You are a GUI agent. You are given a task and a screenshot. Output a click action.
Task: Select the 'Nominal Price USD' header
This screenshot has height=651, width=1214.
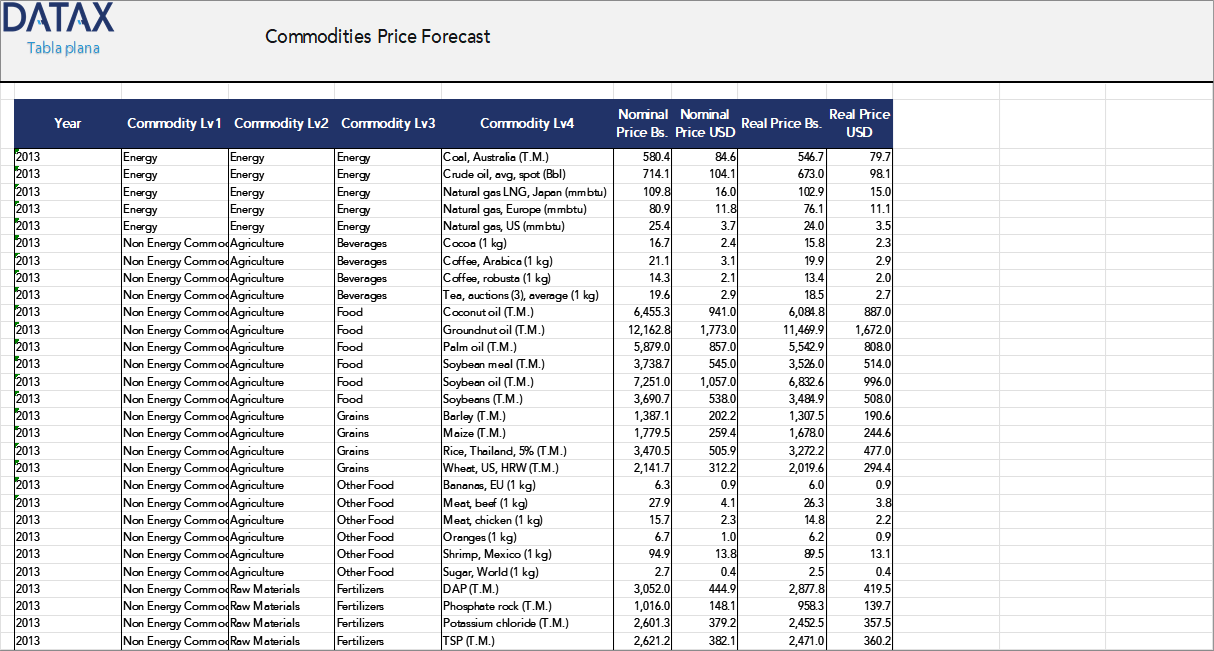pos(705,123)
